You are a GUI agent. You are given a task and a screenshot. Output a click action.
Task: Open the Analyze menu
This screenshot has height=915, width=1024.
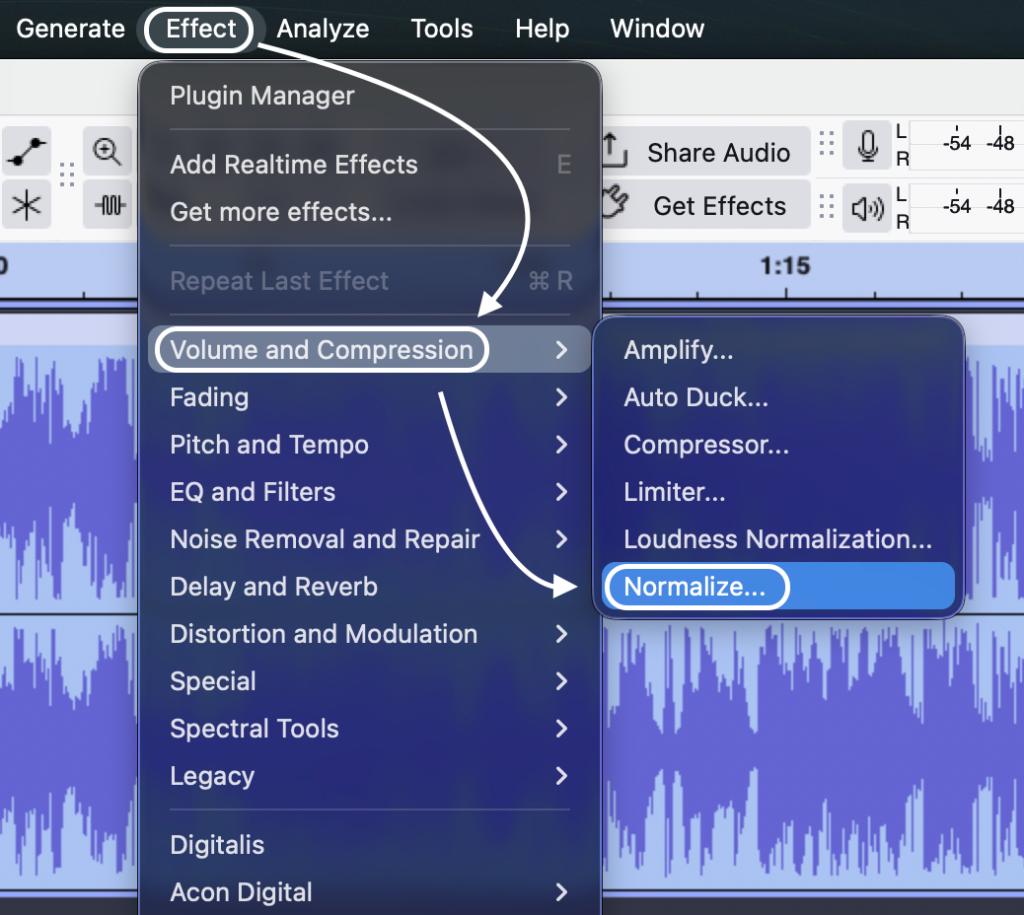pos(322,29)
